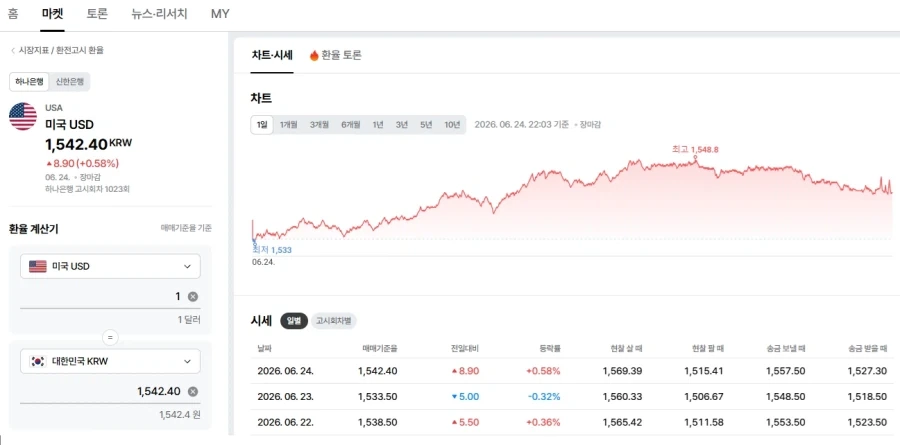Clear the KRW amount with X icon
The image size is (900, 445).
(x=193, y=391)
